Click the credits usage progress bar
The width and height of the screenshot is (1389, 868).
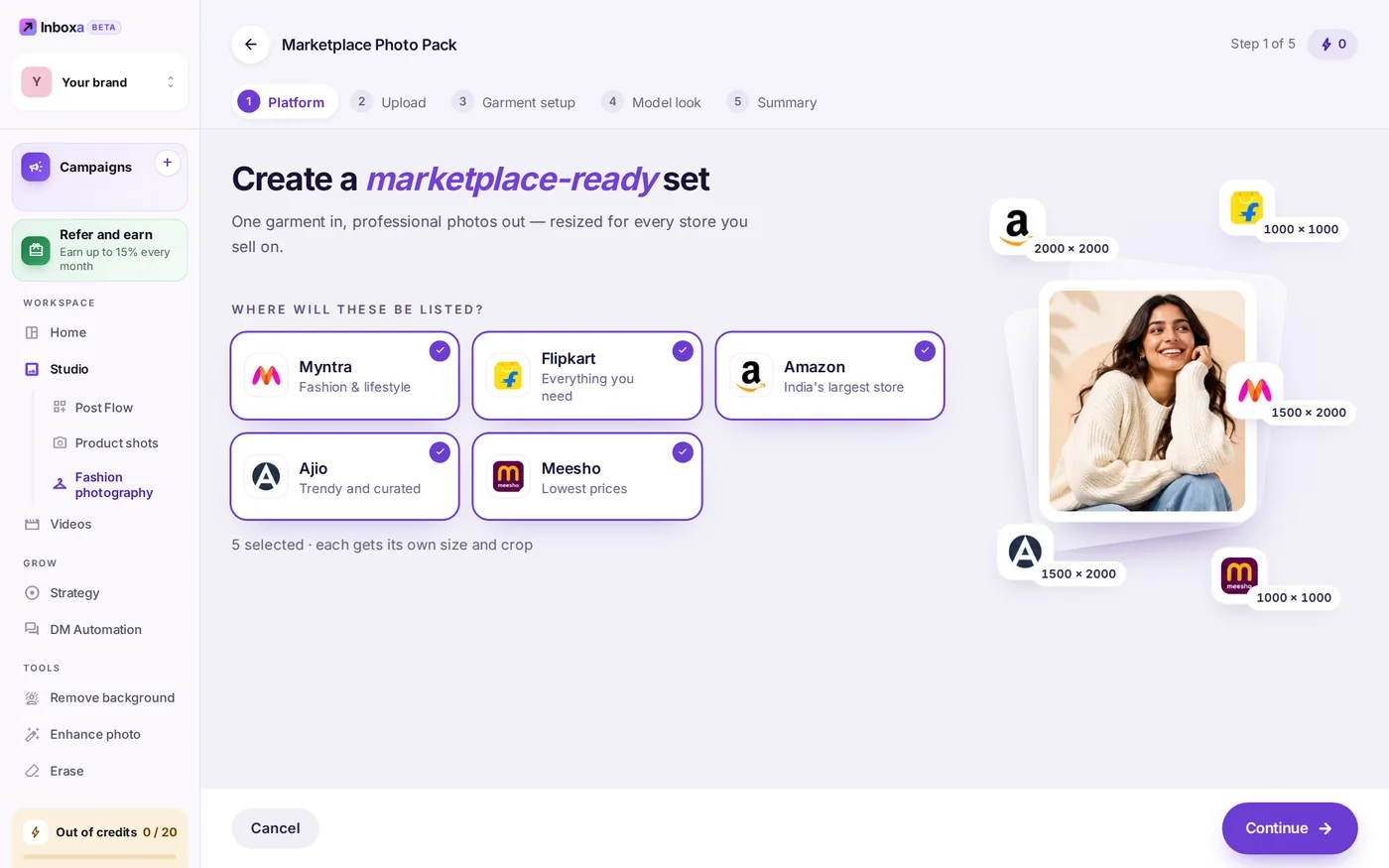[x=99, y=856]
